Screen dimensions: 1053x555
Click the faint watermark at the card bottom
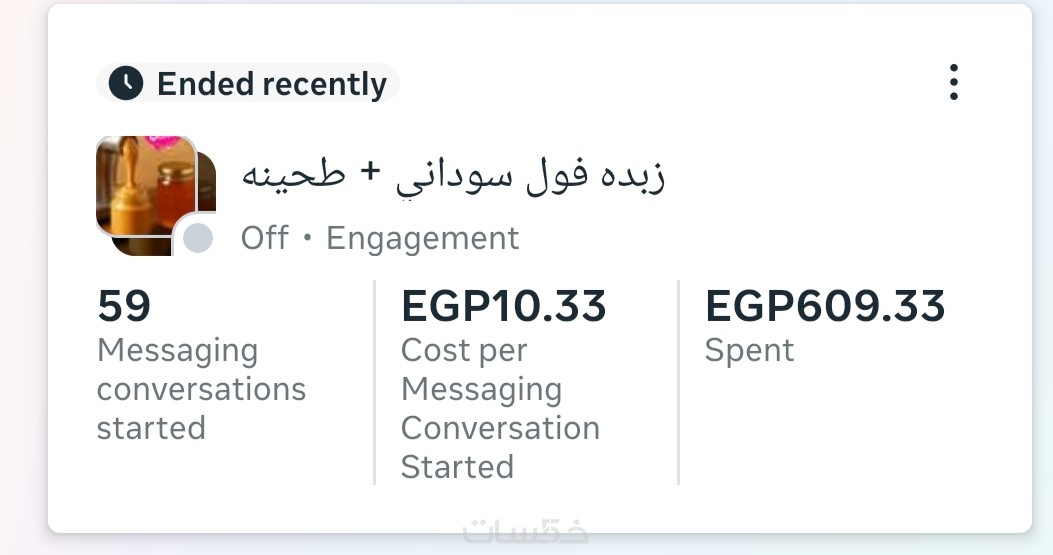525,529
